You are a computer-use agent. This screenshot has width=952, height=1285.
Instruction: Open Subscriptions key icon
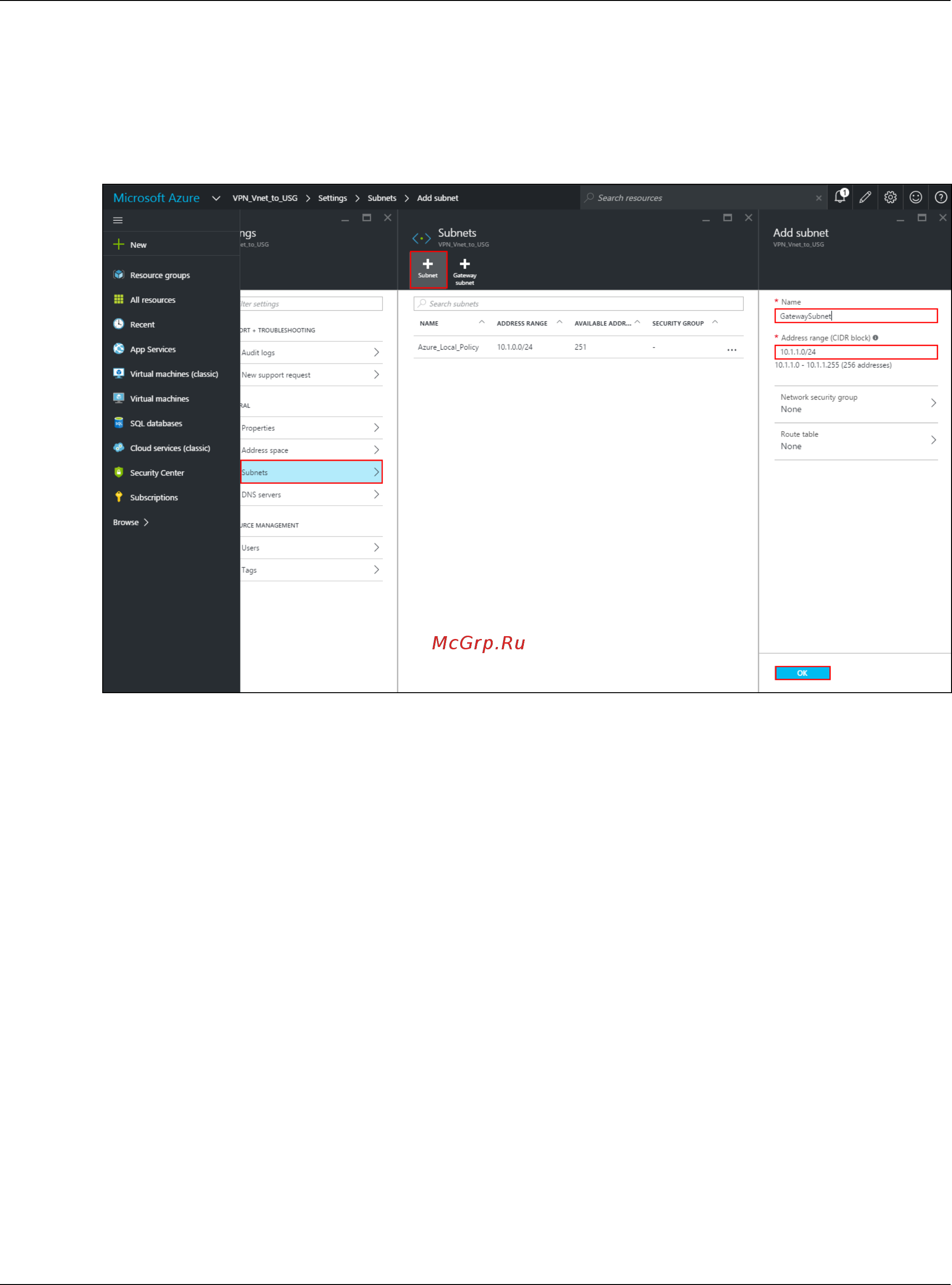119,497
